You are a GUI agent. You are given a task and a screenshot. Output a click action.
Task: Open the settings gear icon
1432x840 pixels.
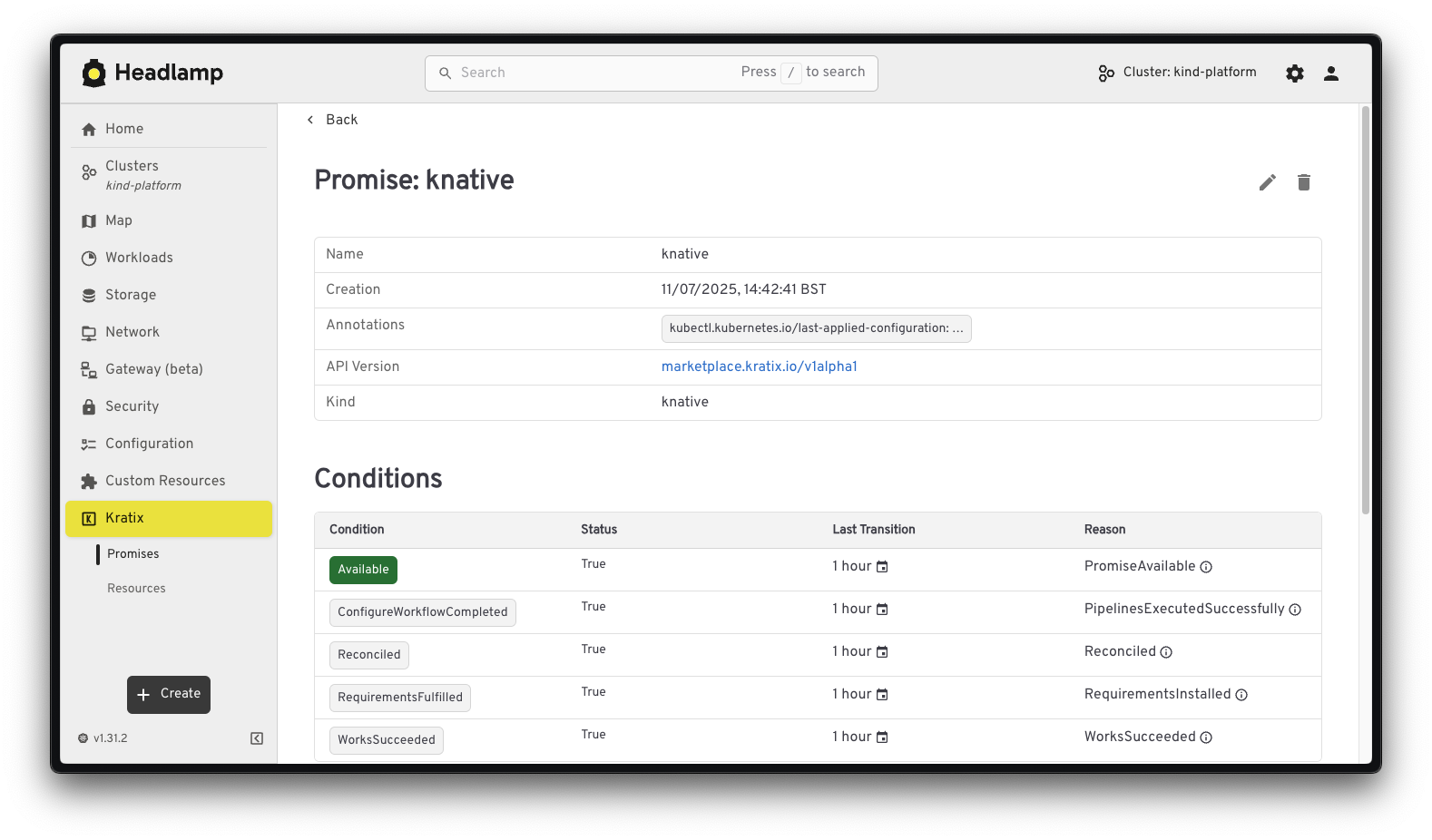[x=1295, y=73]
